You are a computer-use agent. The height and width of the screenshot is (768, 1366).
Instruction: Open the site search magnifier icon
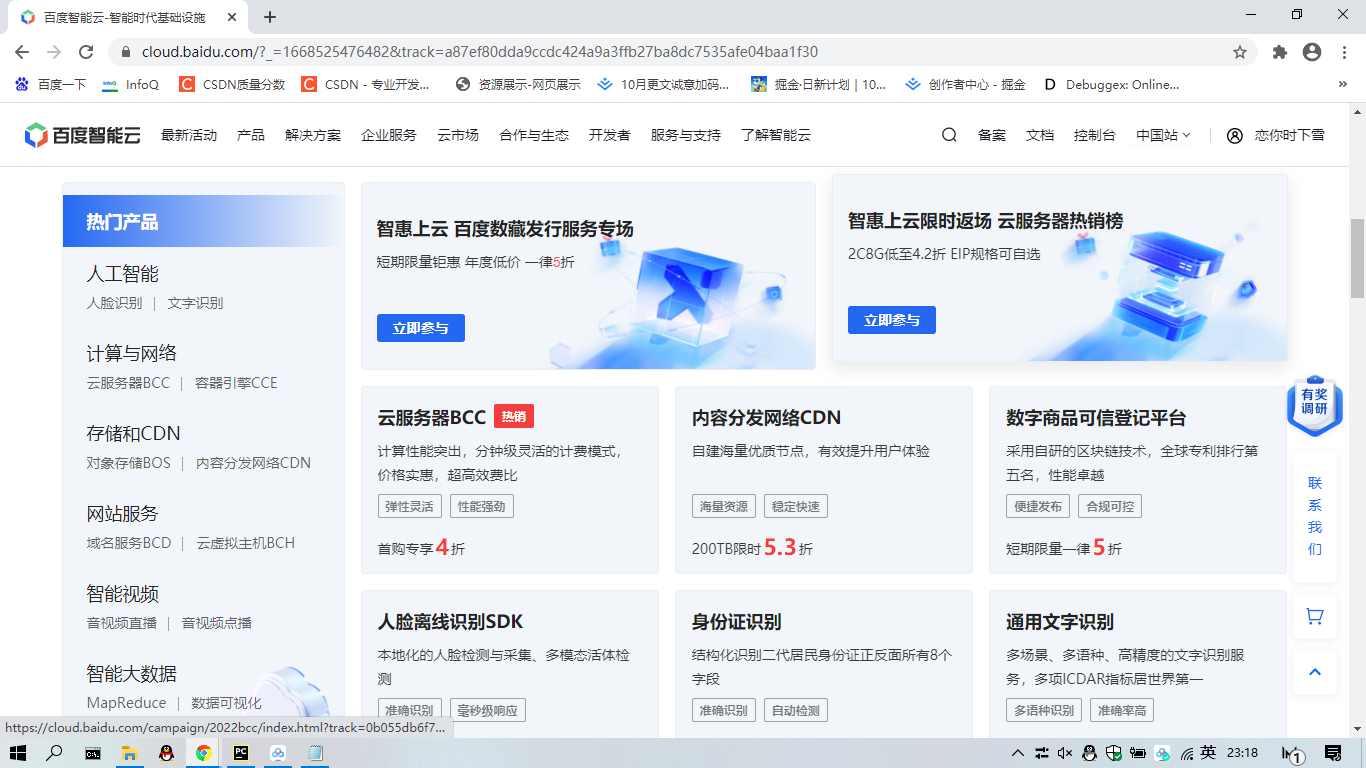point(949,135)
